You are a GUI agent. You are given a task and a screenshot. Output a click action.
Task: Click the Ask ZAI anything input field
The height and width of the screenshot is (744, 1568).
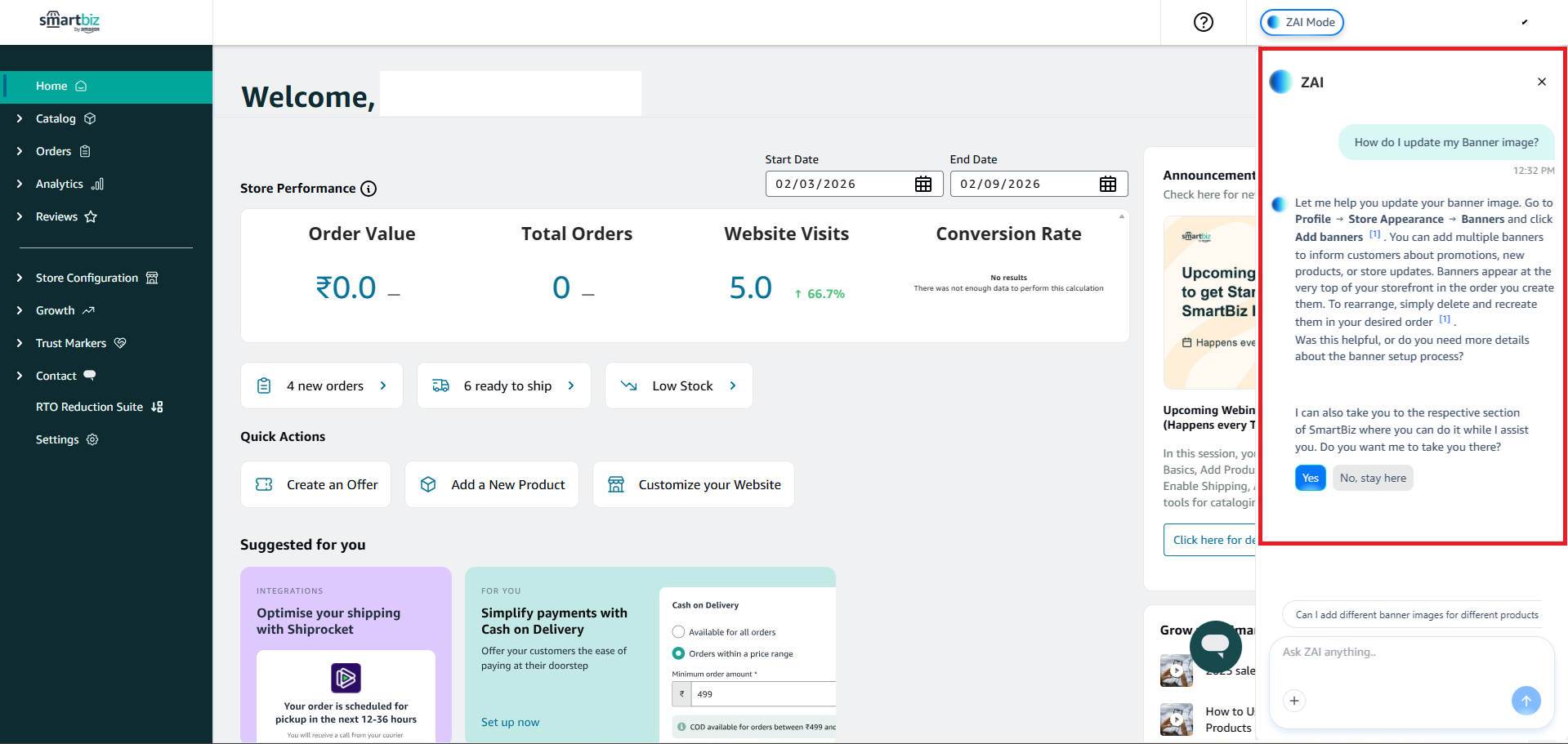1409,653
